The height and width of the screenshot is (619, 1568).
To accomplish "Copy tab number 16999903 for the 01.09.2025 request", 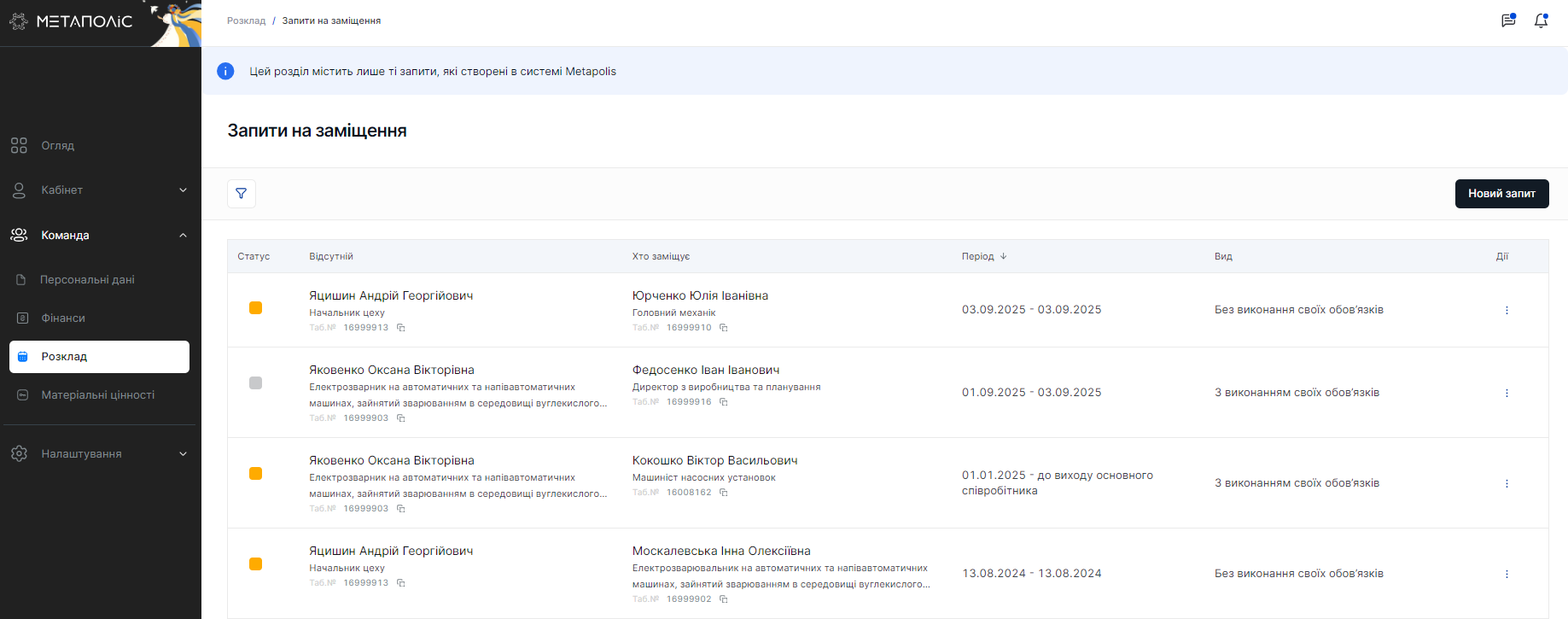I will (x=400, y=418).
